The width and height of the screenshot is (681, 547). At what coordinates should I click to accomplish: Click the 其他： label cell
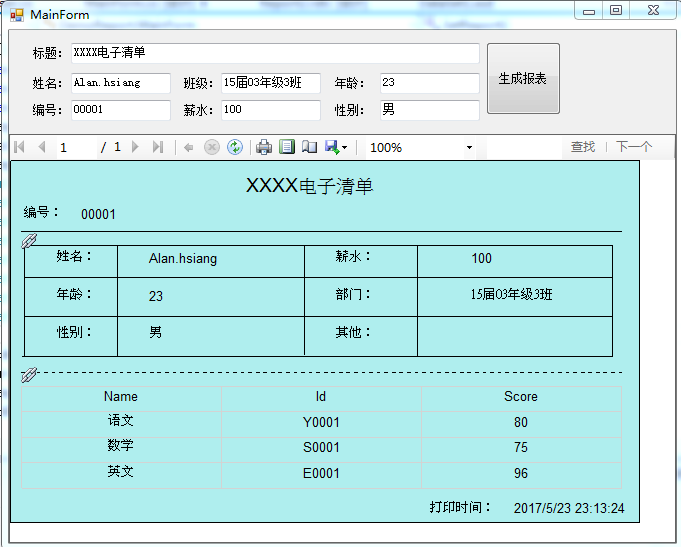361,336
